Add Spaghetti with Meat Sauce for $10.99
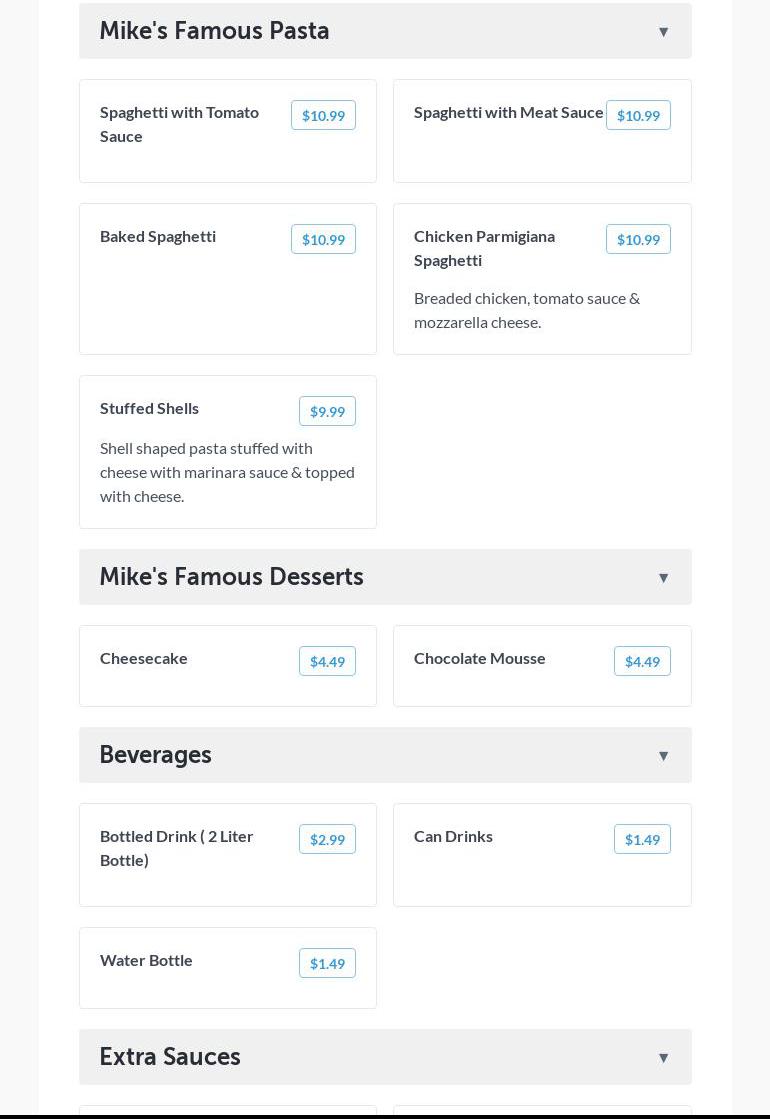 (x=638, y=116)
